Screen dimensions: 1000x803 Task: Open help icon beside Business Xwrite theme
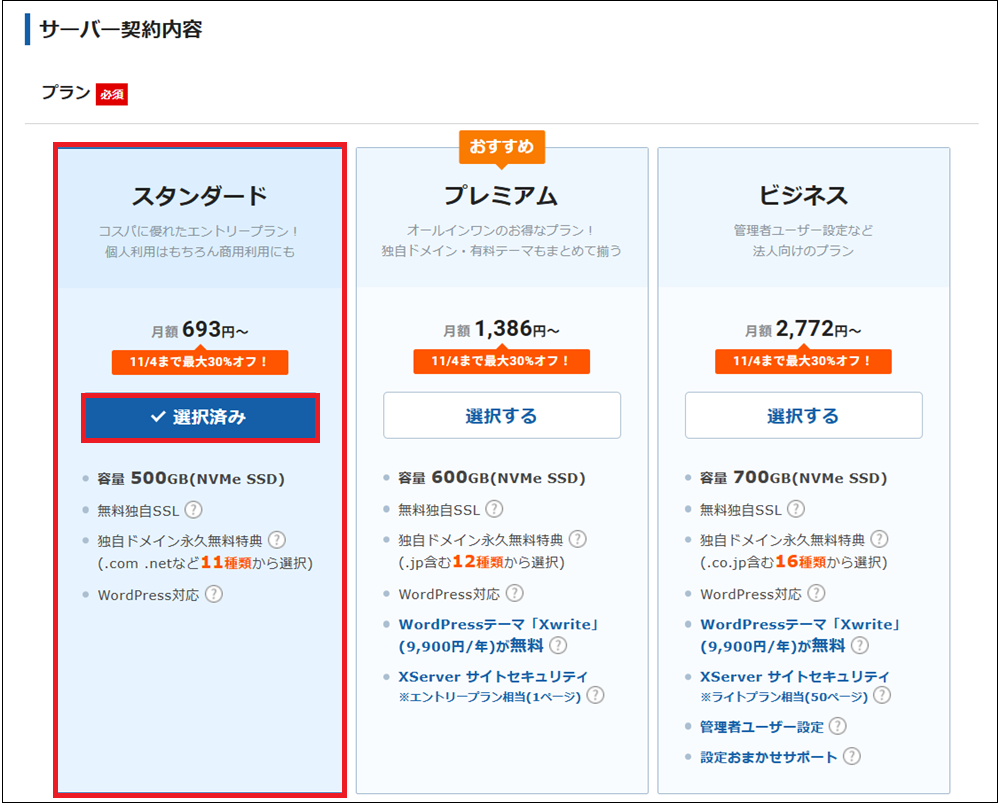(x=860, y=645)
